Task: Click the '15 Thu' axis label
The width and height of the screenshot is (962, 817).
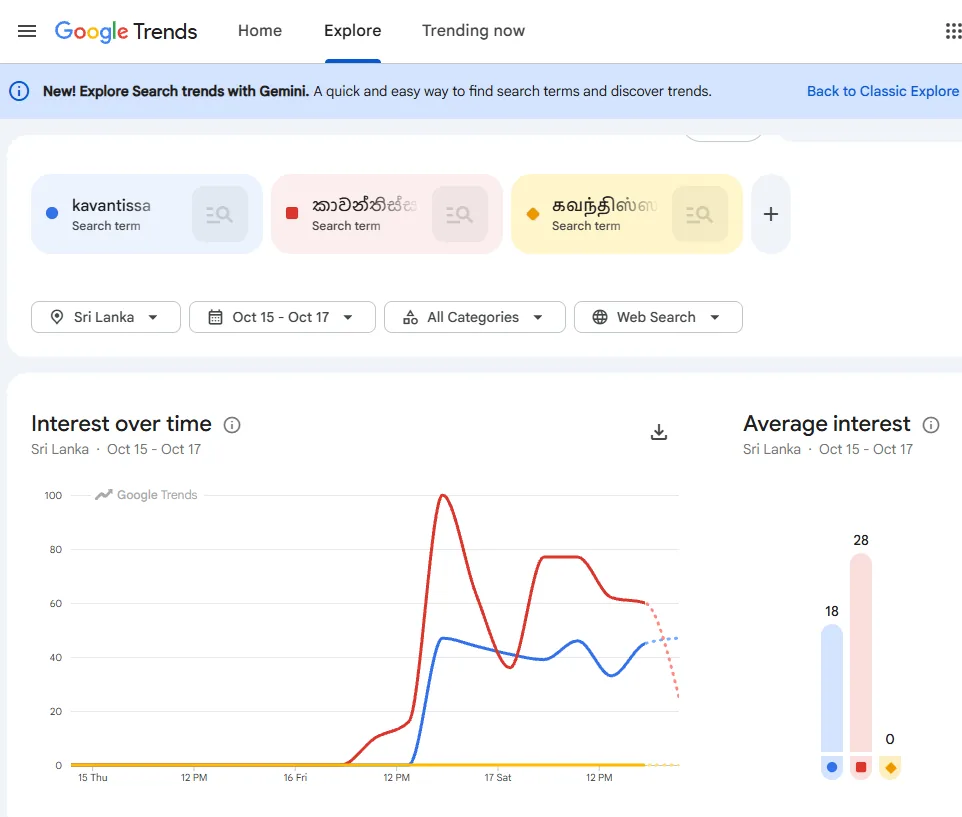Action: (x=93, y=777)
